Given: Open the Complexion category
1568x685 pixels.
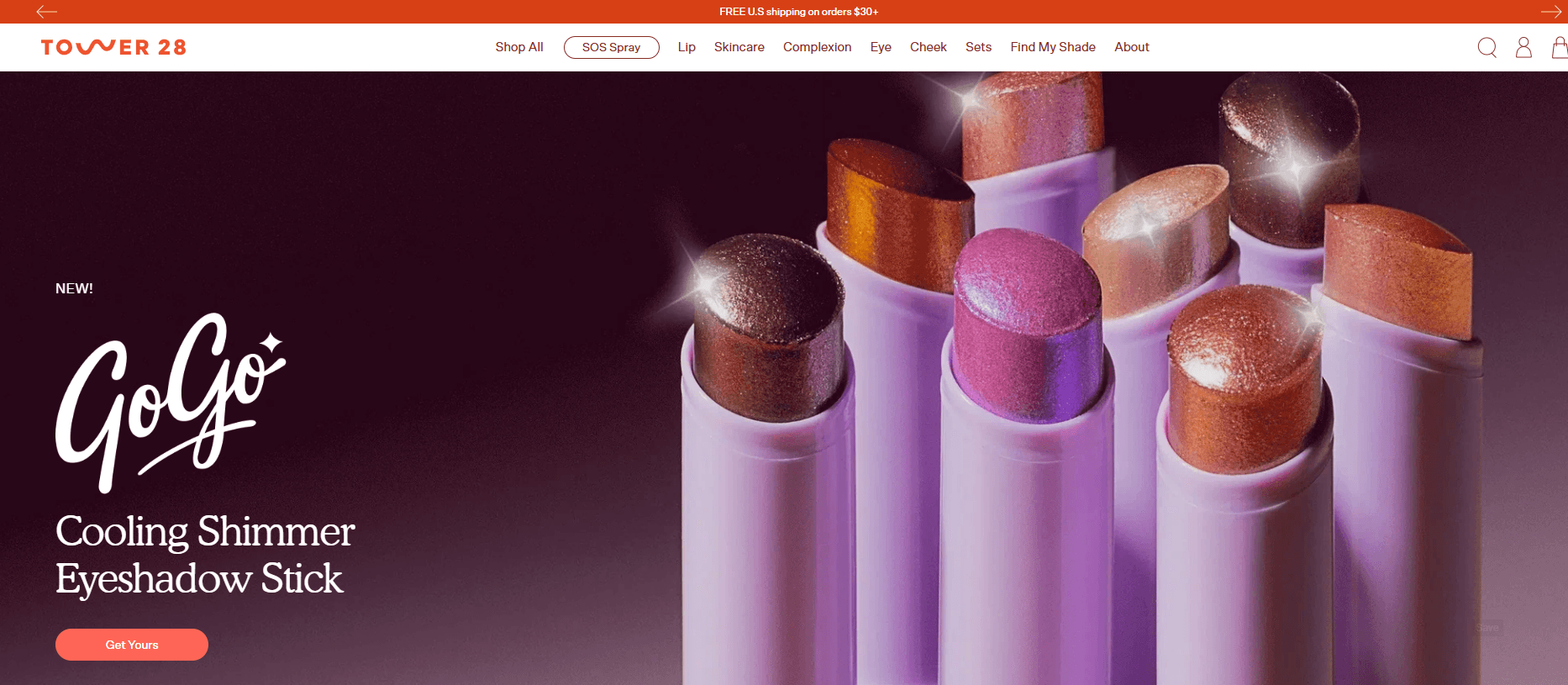Looking at the screenshot, I should [x=817, y=47].
